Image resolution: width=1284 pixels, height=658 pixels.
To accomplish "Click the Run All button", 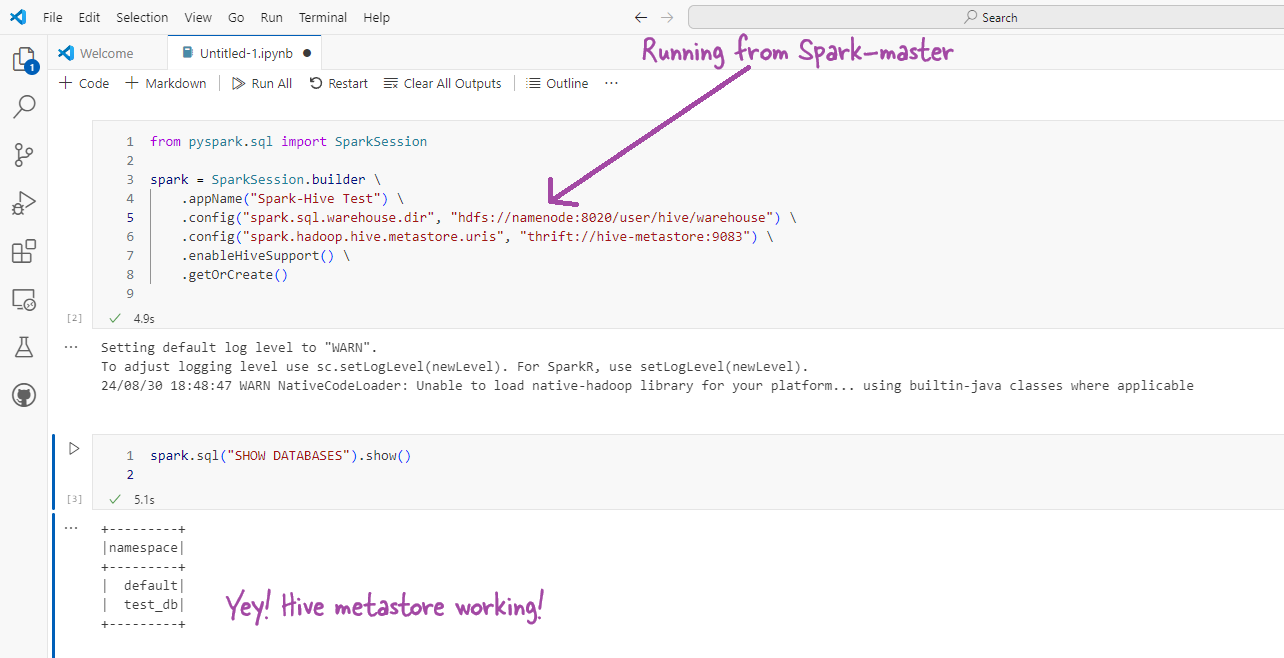I will tap(262, 83).
